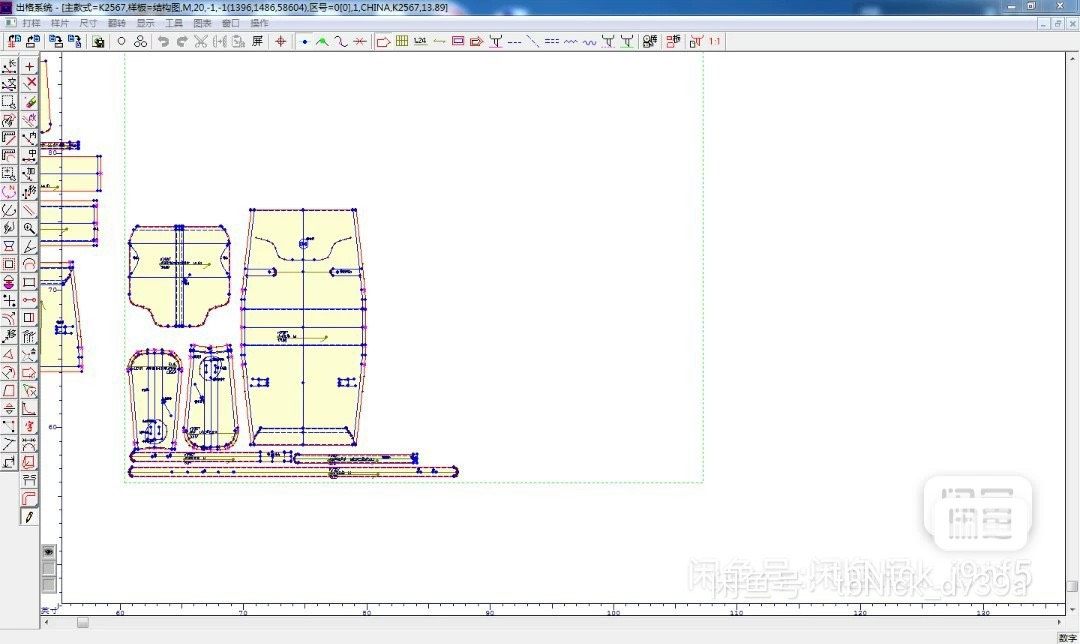Screen dimensions: 1080x644
Task: Toggle the blue point display button
Action: pyautogui.click(x=304, y=42)
